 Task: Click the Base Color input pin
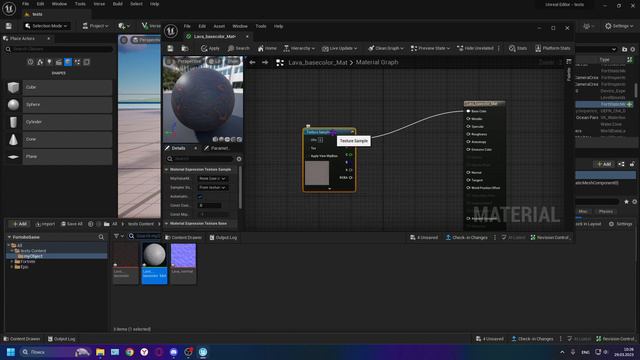[x=468, y=111]
